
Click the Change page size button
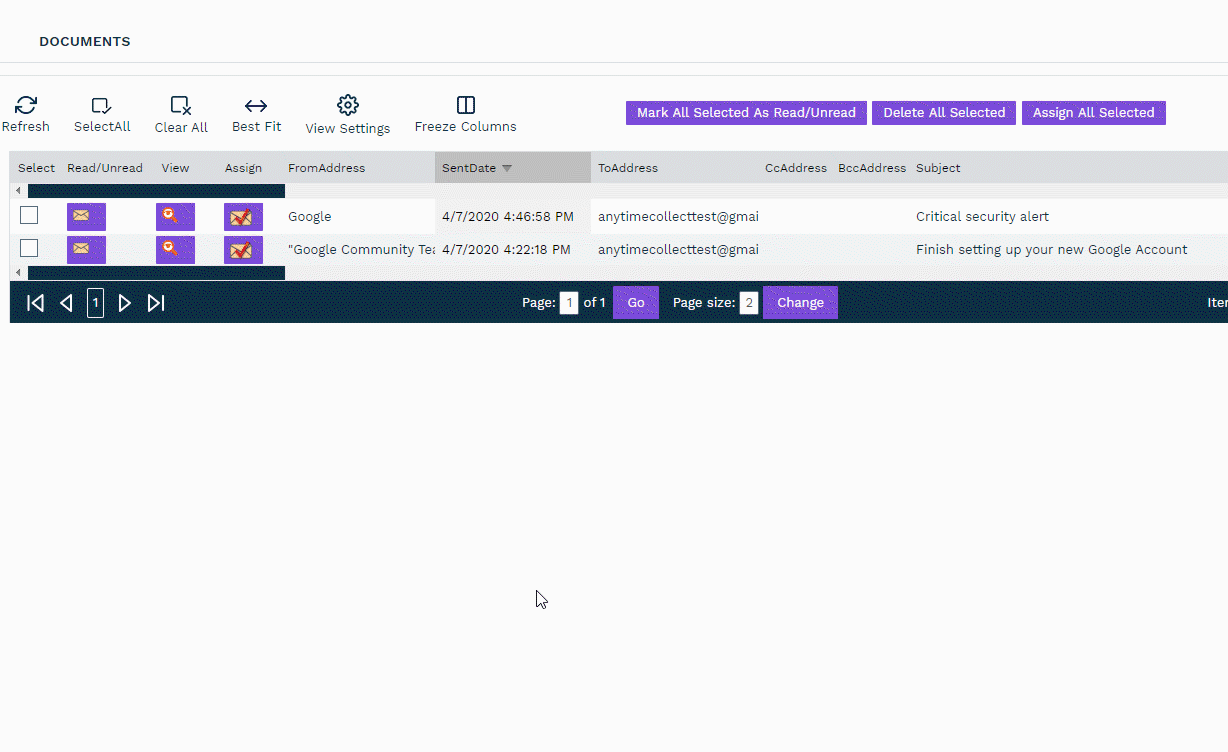point(800,303)
